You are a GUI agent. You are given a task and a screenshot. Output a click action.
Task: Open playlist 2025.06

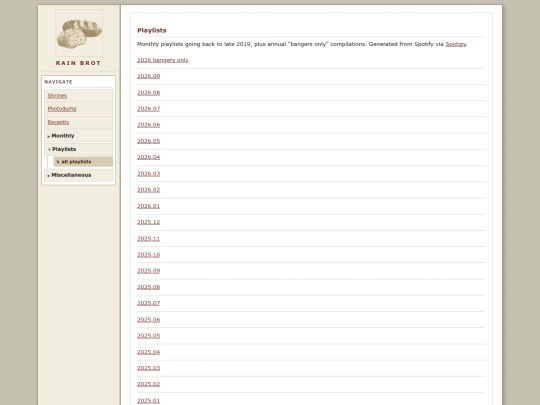click(x=148, y=320)
